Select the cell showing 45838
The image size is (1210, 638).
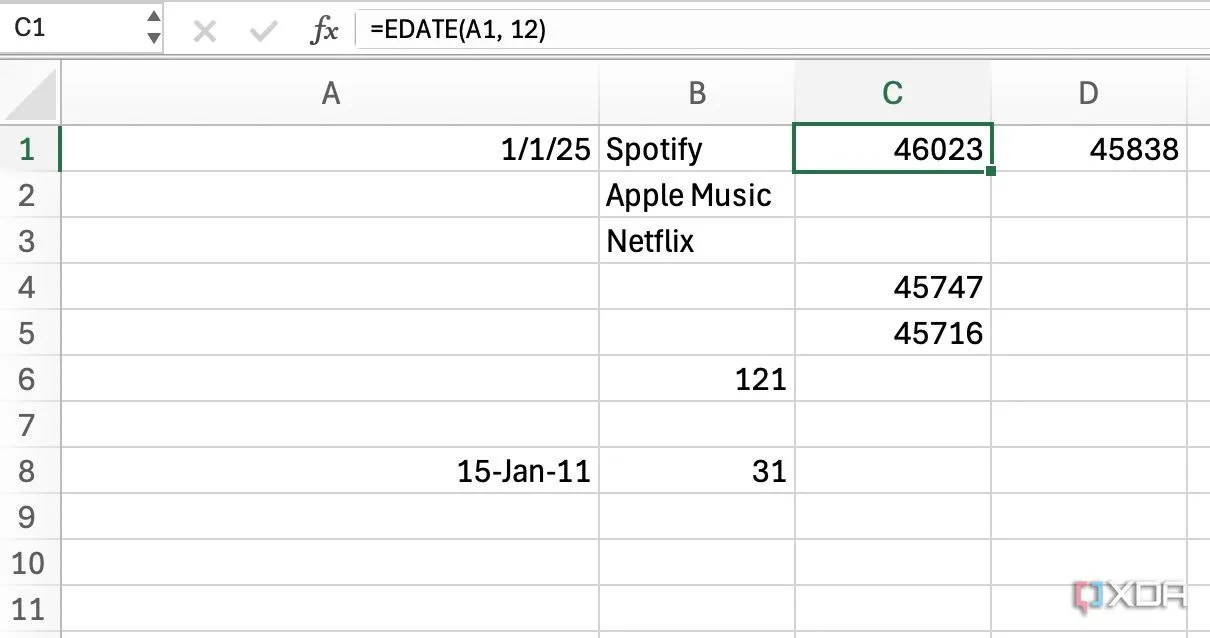click(x=1088, y=150)
